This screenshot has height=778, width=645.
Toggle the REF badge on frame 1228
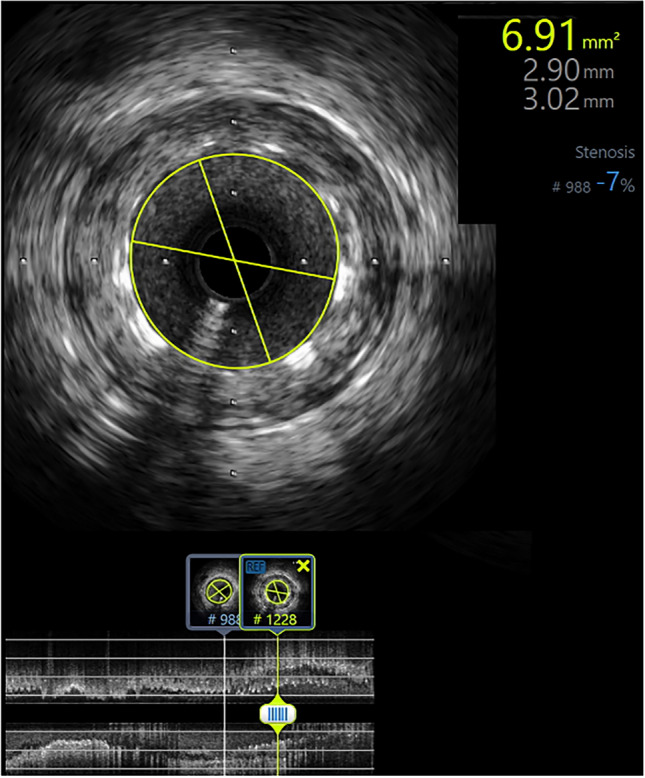coord(255,567)
